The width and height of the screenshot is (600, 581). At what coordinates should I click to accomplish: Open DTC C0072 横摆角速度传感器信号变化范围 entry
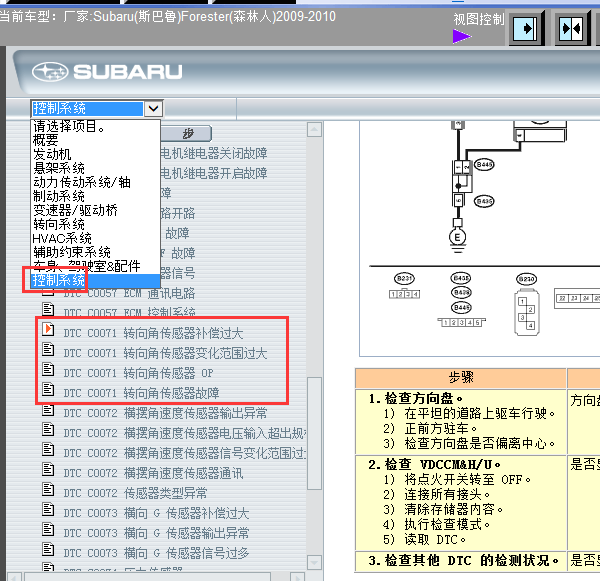(x=184, y=453)
